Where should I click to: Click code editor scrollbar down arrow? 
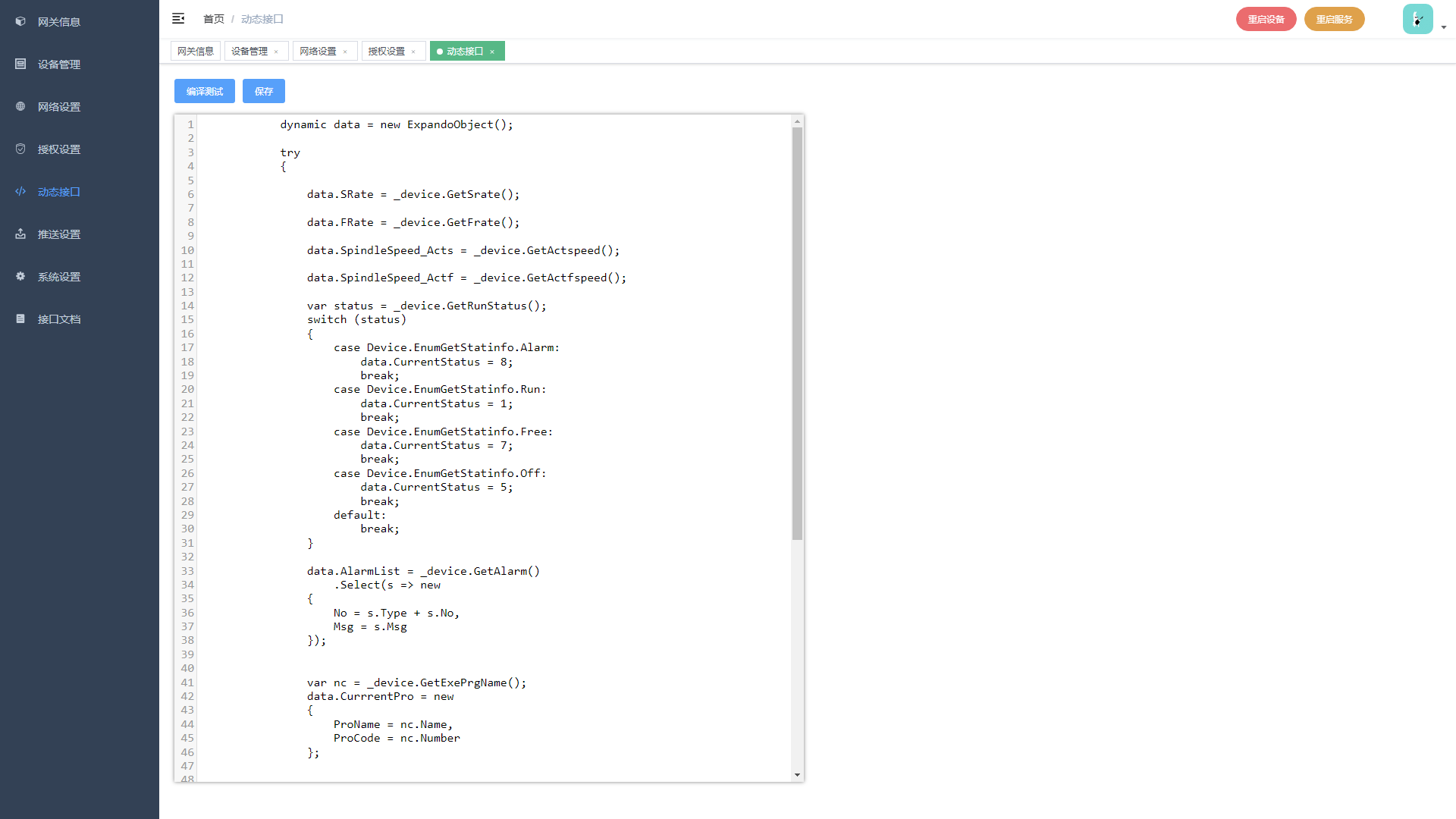coord(797,775)
